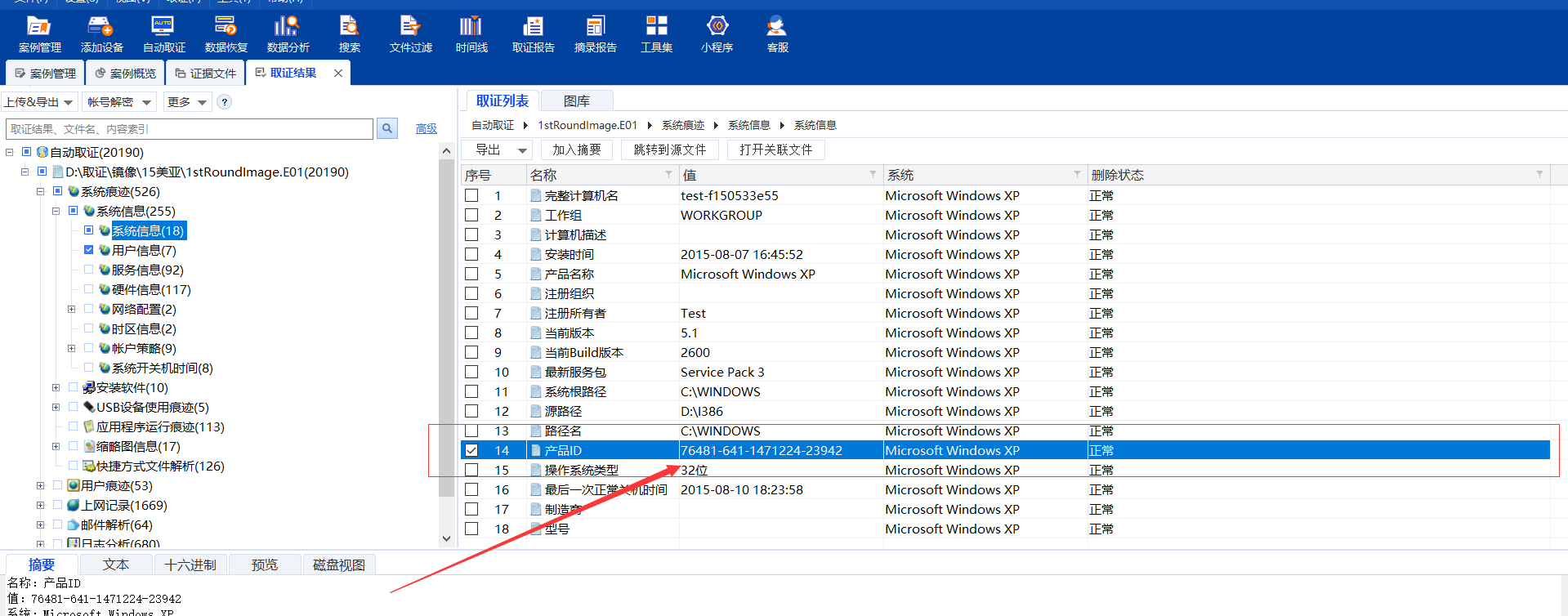Open the 案例管理 toolbar icon
The height and width of the screenshot is (616, 1568).
(x=39, y=34)
